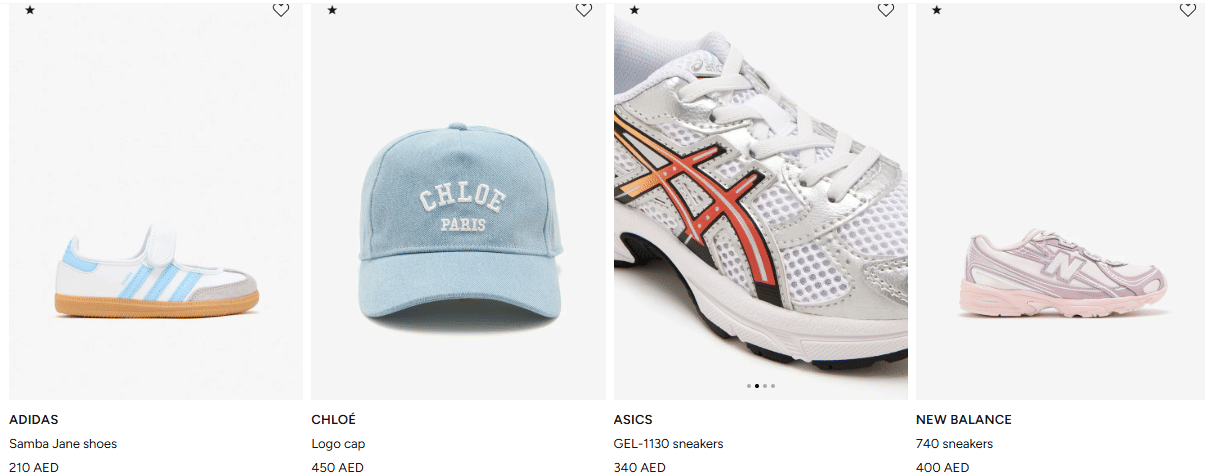
Task: Click the heart icon on Chloé cap
Action: click(584, 10)
